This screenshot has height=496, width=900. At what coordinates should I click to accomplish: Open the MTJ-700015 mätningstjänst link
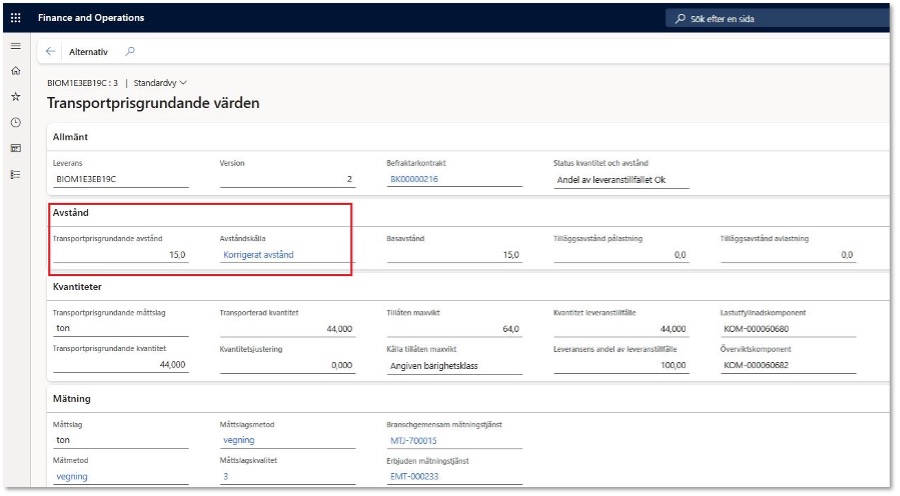pos(413,440)
